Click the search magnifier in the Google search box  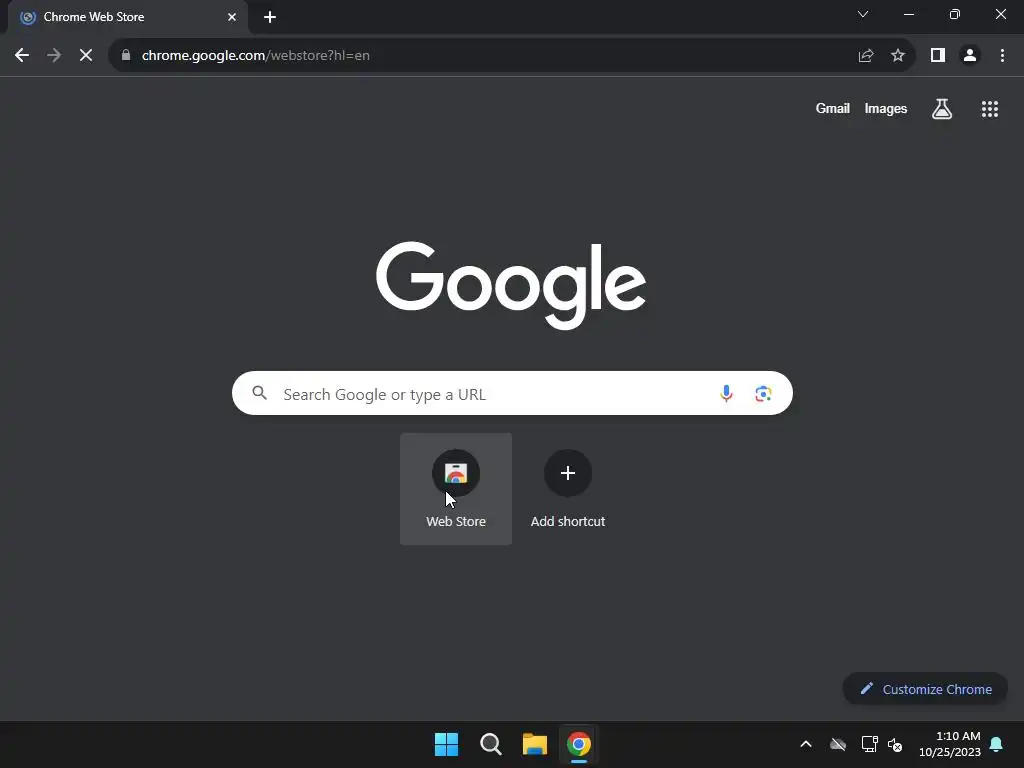(x=260, y=393)
